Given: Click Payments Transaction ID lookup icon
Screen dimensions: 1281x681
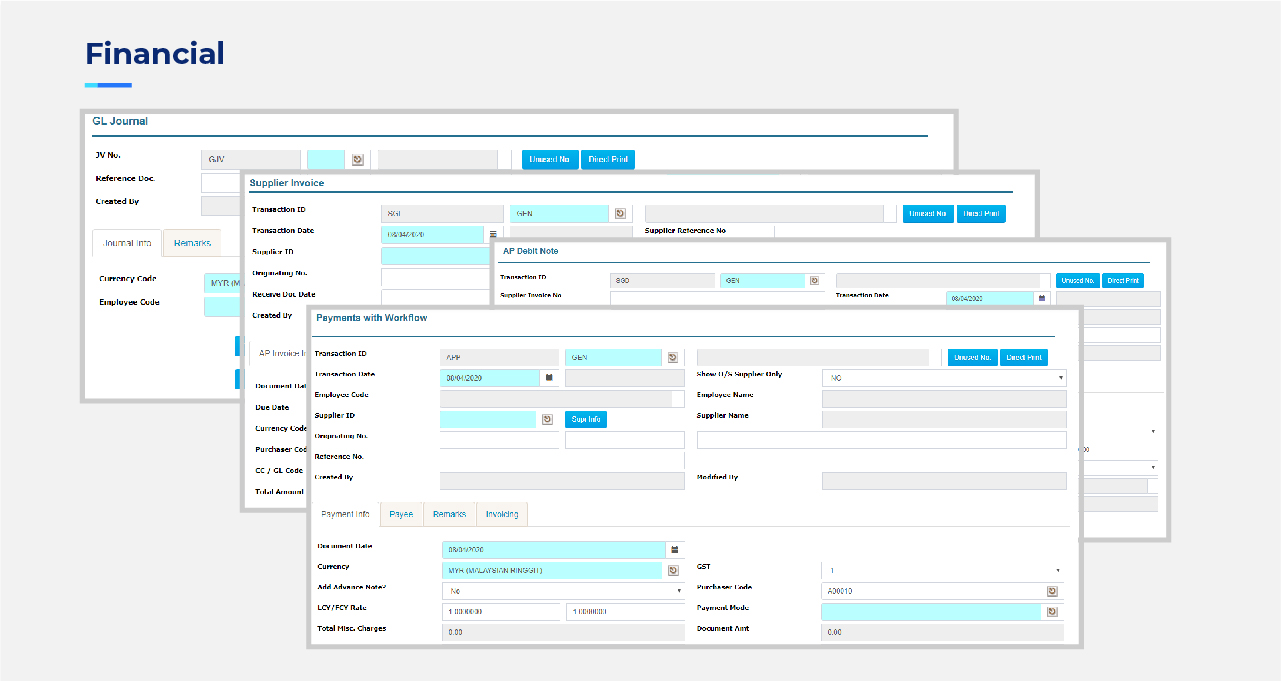Looking at the screenshot, I should 673,357.
